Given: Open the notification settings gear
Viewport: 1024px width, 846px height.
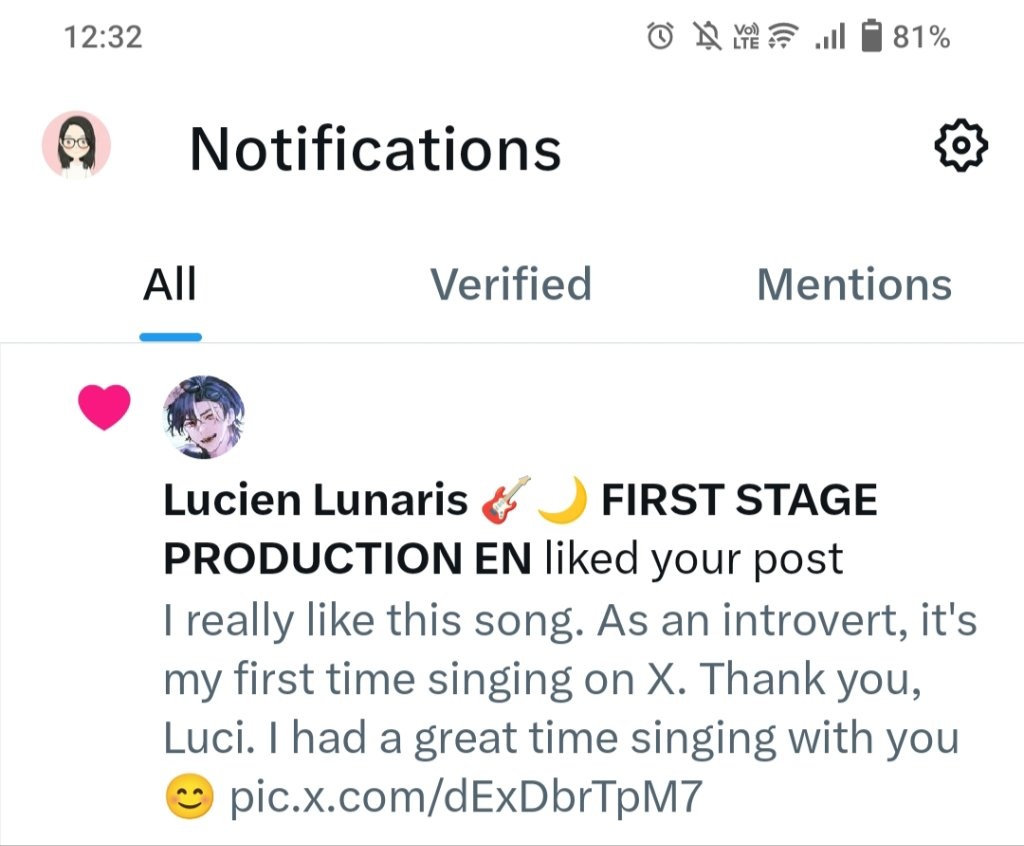Looking at the screenshot, I should [960, 147].
